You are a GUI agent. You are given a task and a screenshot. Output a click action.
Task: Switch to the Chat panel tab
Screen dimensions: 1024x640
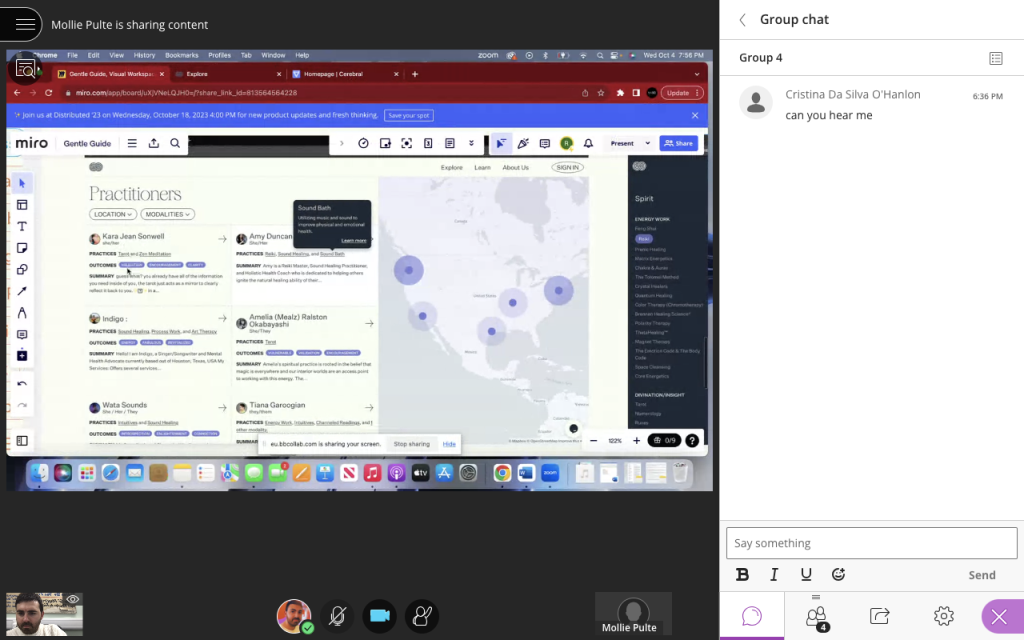(752, 616)
